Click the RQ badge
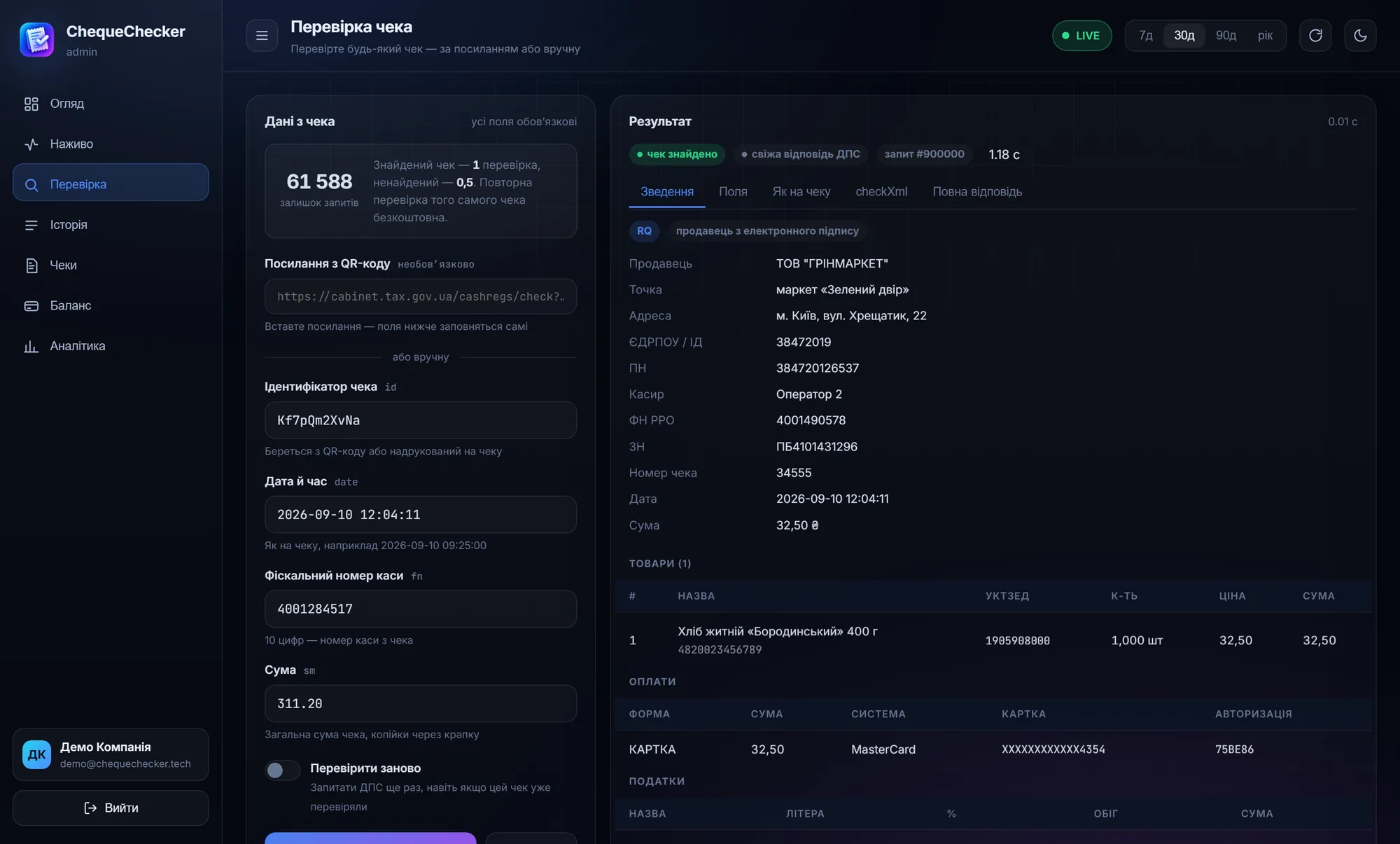The width and height of the screenshot is (1400, 844). 644,231
